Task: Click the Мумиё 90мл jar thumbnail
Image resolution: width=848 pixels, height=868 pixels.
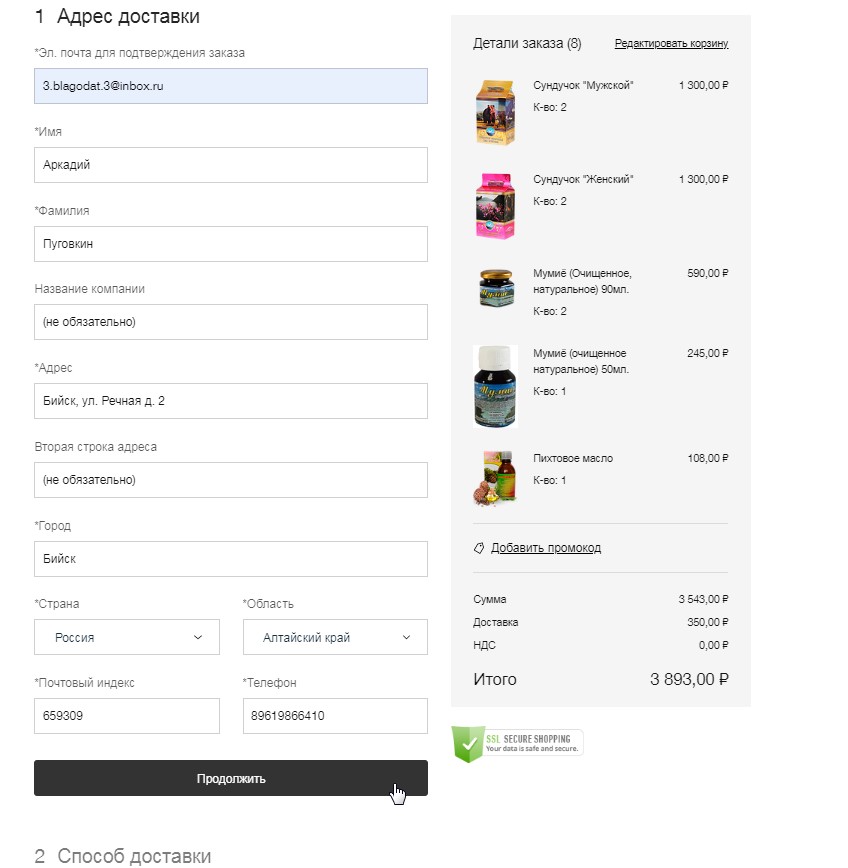Action: point(495,288)
